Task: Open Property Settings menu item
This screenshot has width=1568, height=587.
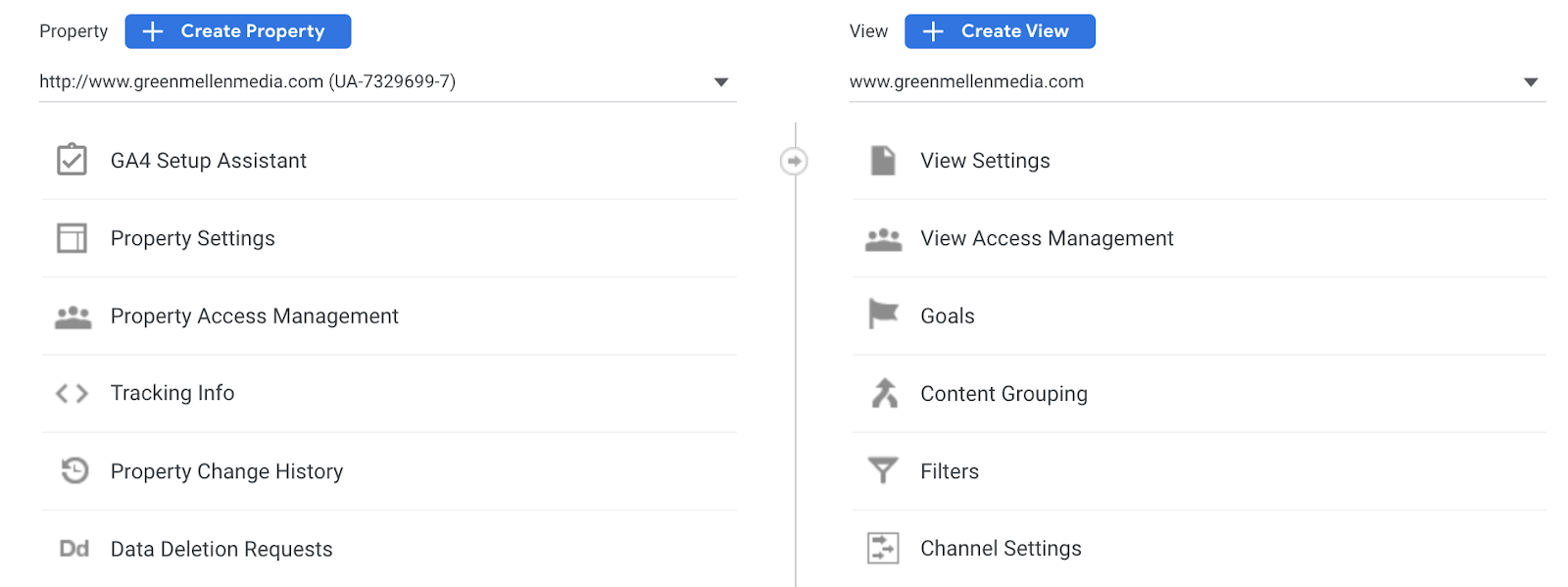Action: 193,238
